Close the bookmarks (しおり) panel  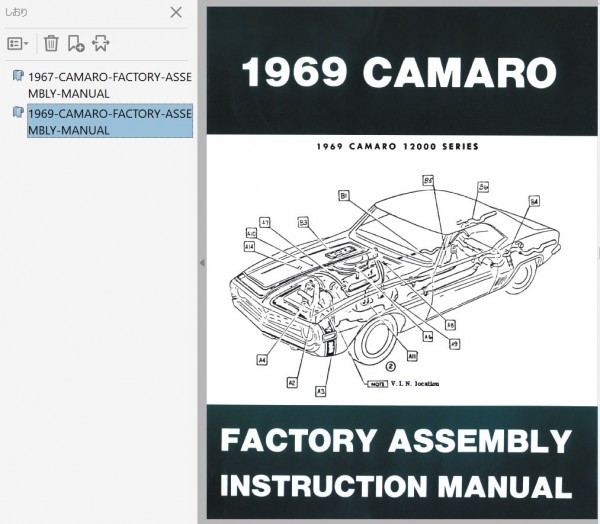tap(176, 12)
